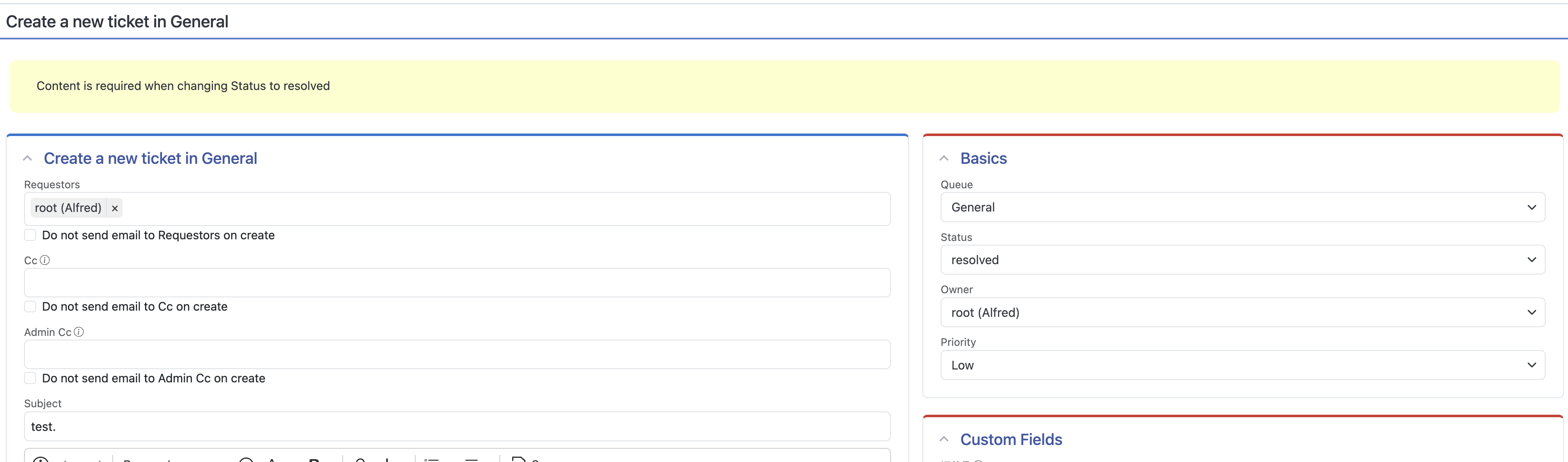Open the Owner dropdown showing root (Alfred)

pos(1242,313)
